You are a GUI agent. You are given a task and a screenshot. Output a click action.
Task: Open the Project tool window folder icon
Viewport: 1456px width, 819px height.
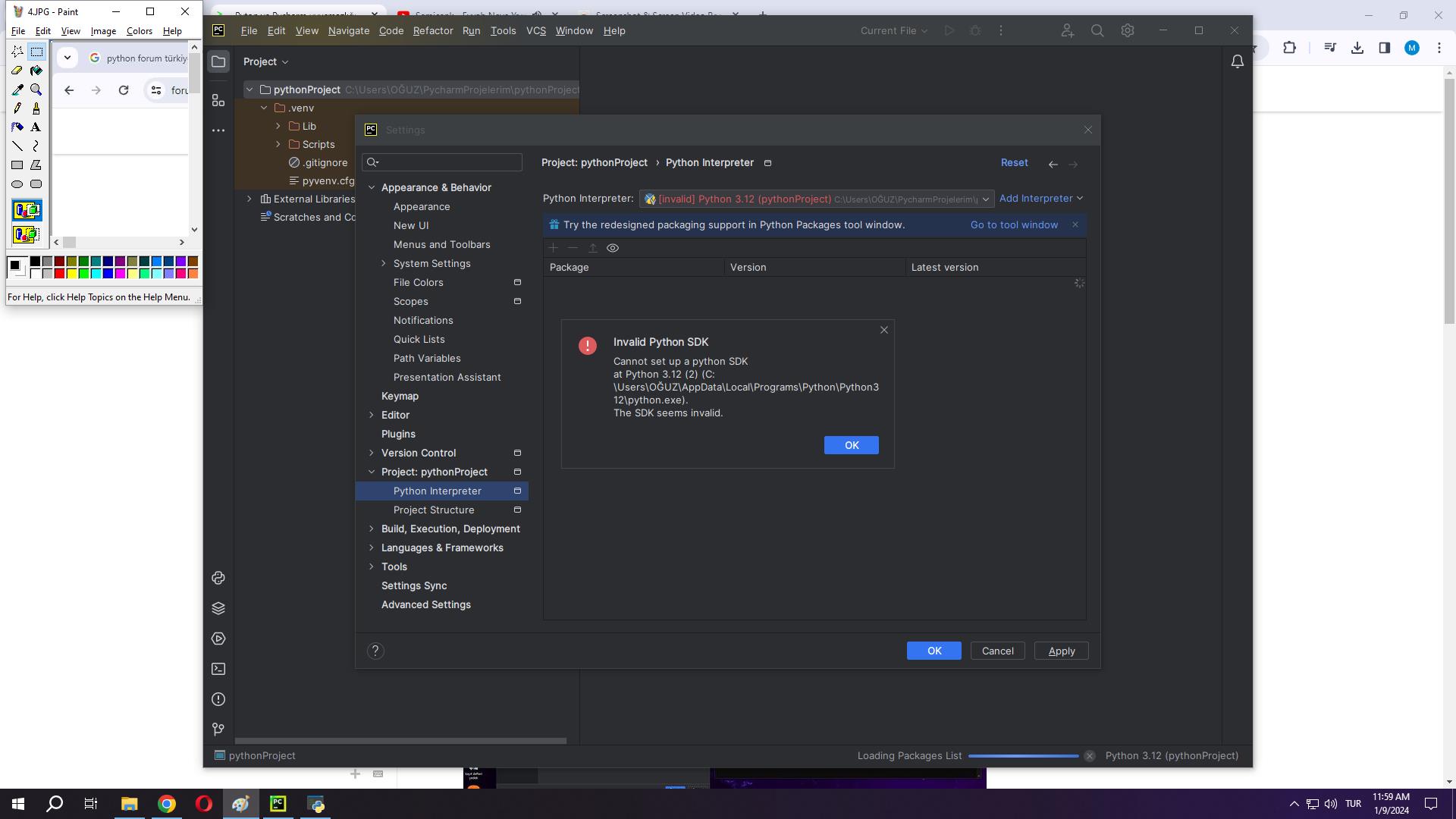click(218, 61)
